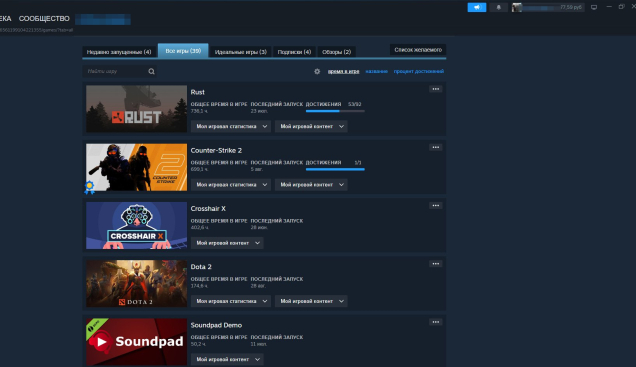Expand Crosshair X game content dropdown
636x367 pixels.
(227, 243)
